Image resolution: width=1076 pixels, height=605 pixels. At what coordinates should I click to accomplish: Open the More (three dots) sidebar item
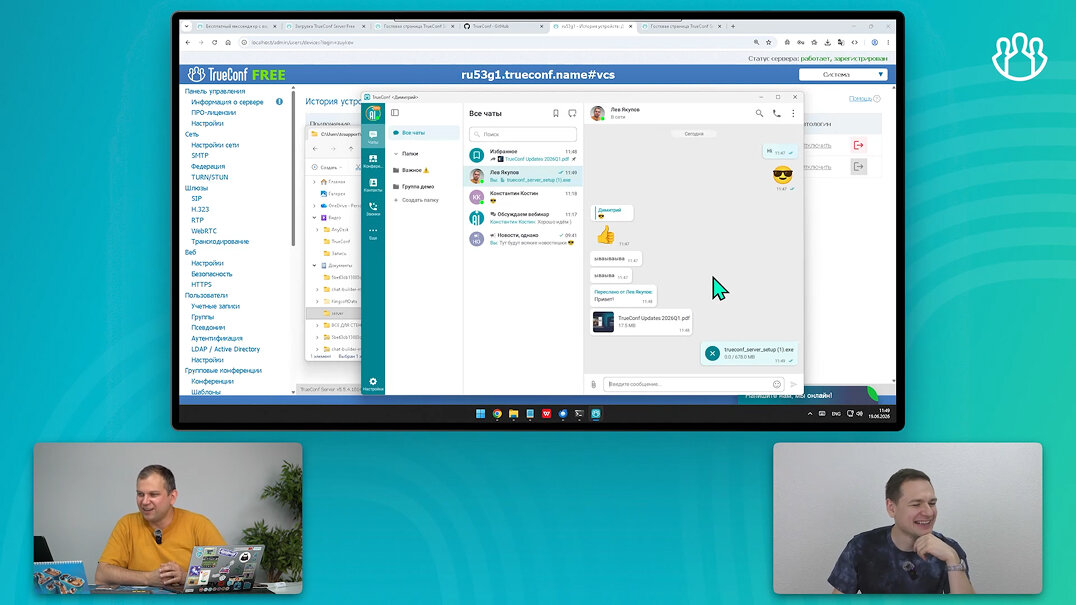pos(373,233)
